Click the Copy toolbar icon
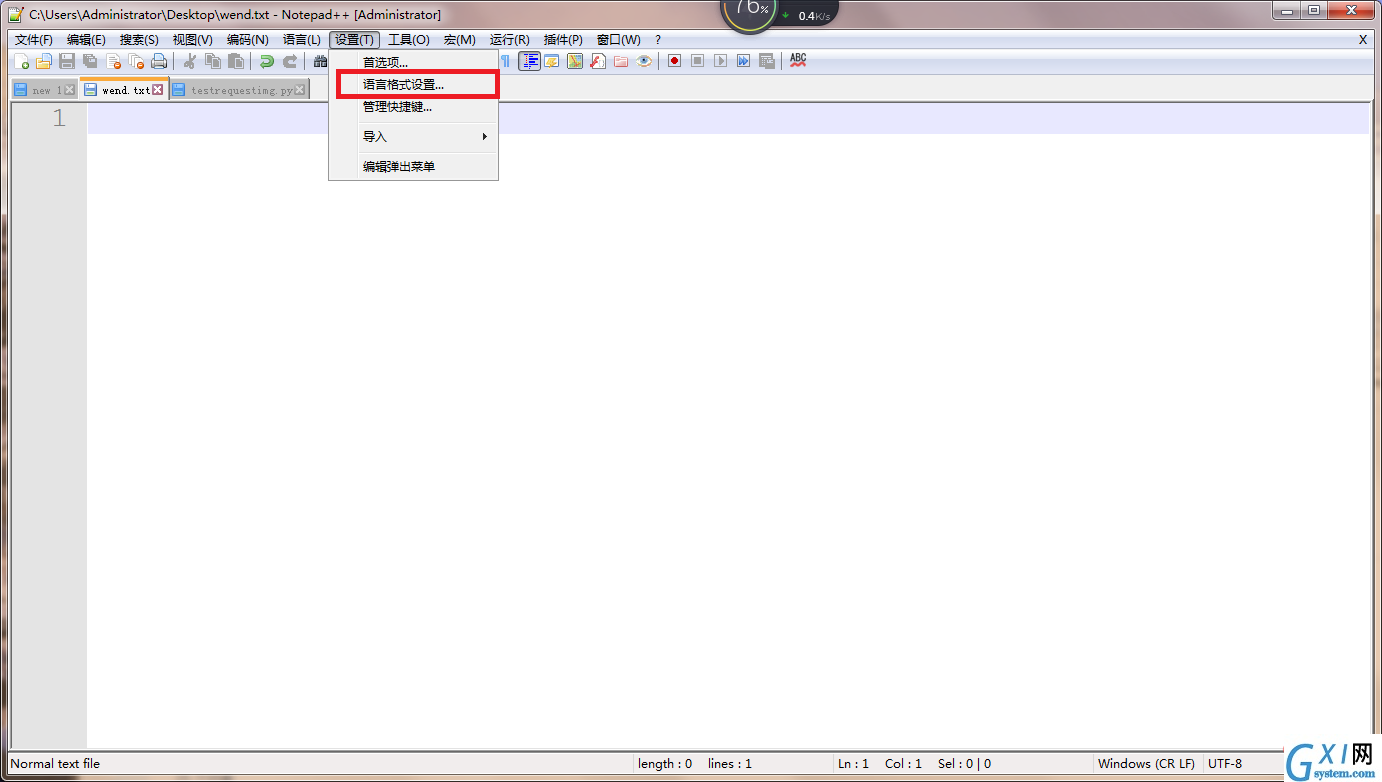The width and height of the screenshot is (1382, 782). point(213,61)
